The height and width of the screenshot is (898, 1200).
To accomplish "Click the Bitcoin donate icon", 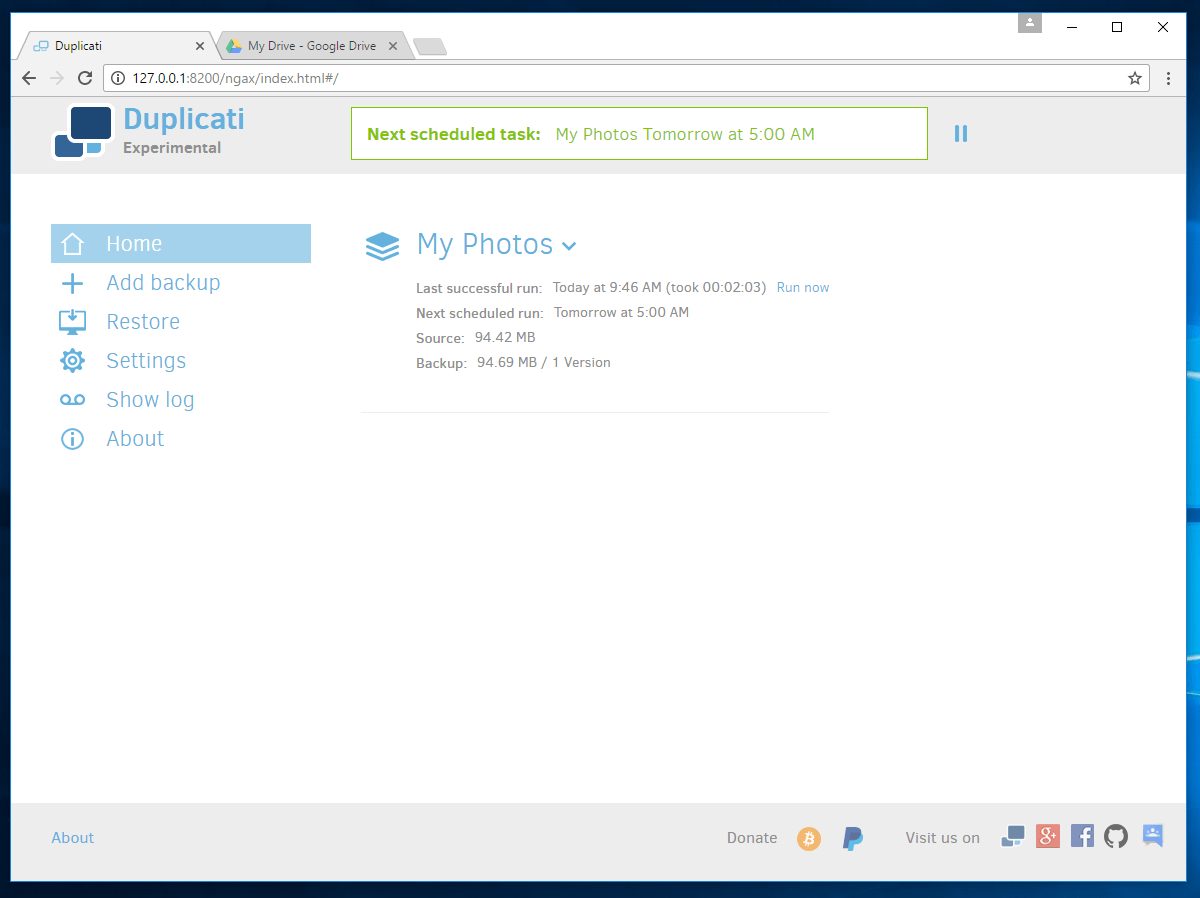I will [808, 838].
